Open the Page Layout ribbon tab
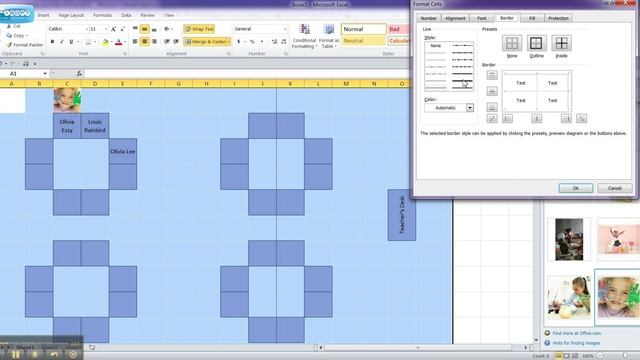The height and width of the screenshot is (360, 640). click(71, 15)
